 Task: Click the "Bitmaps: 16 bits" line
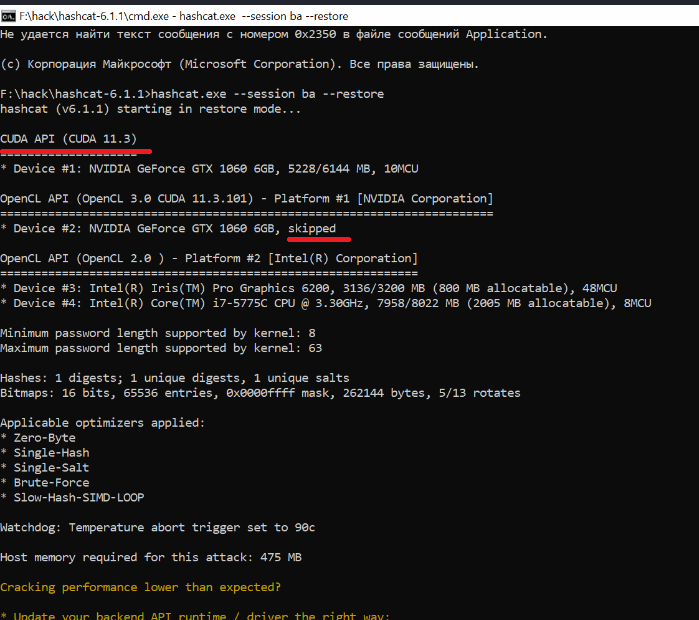(260, 393)
